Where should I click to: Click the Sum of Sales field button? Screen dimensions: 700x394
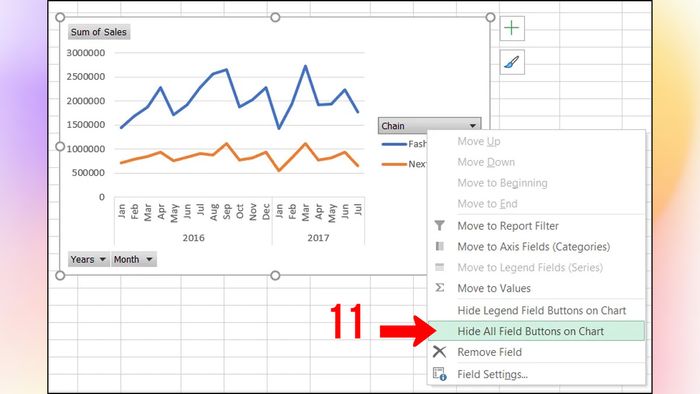click(99, 32)
